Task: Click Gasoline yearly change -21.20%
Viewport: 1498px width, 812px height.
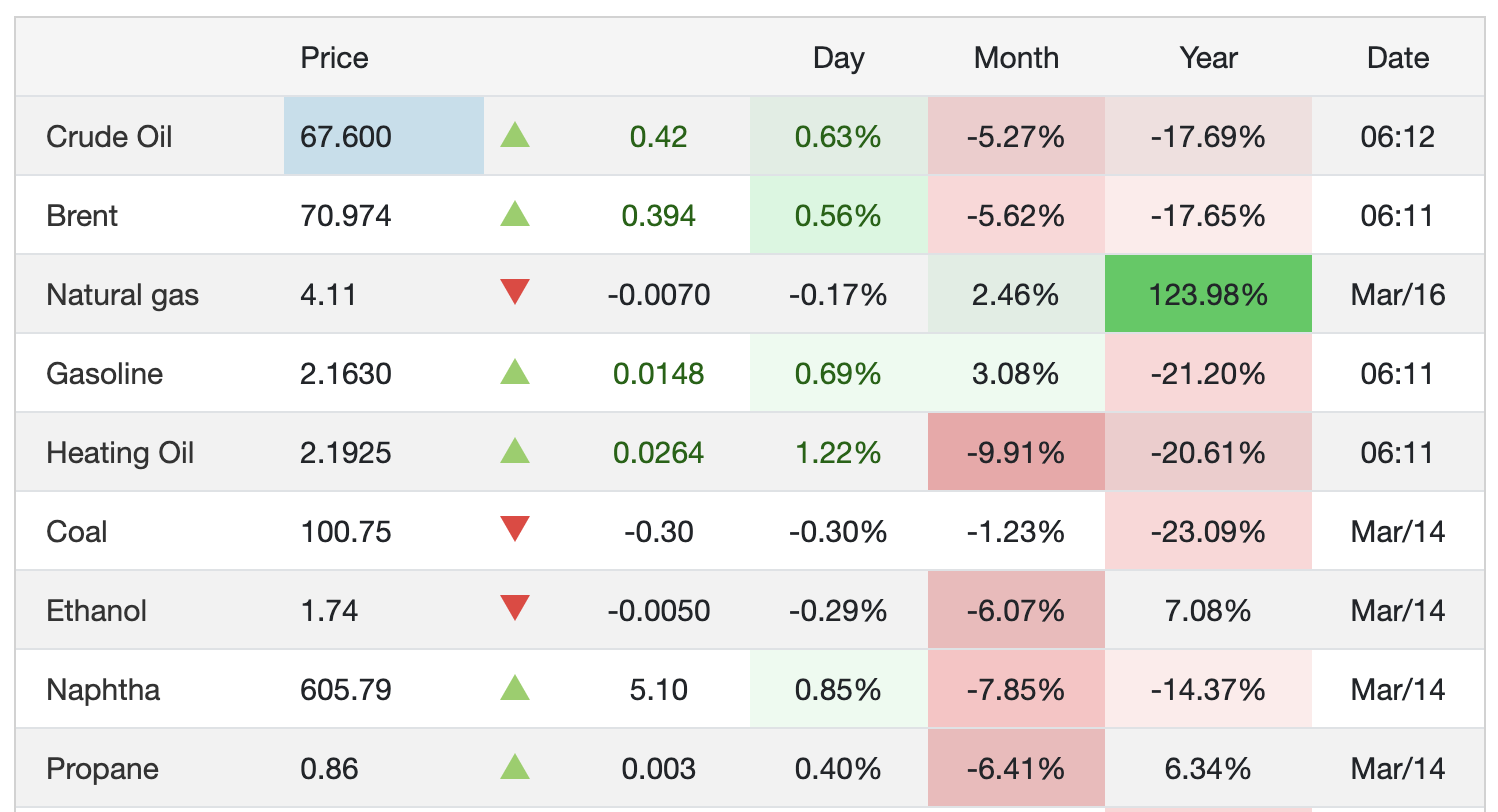Action: (x=1208, y=374)
